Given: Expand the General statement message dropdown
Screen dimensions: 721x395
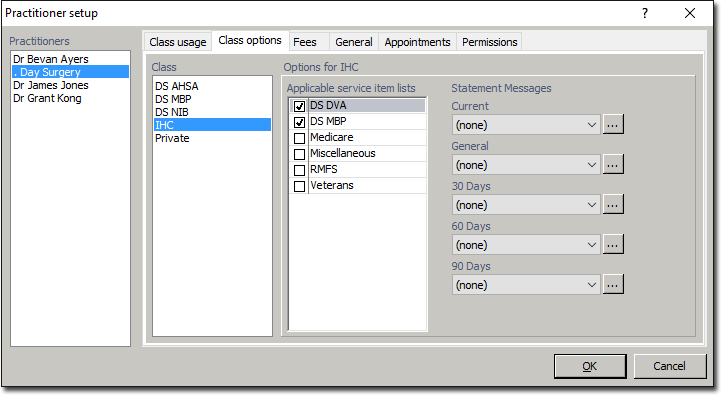Looking at the screenshot, I should pyautogui.click(x=526, y=165).
